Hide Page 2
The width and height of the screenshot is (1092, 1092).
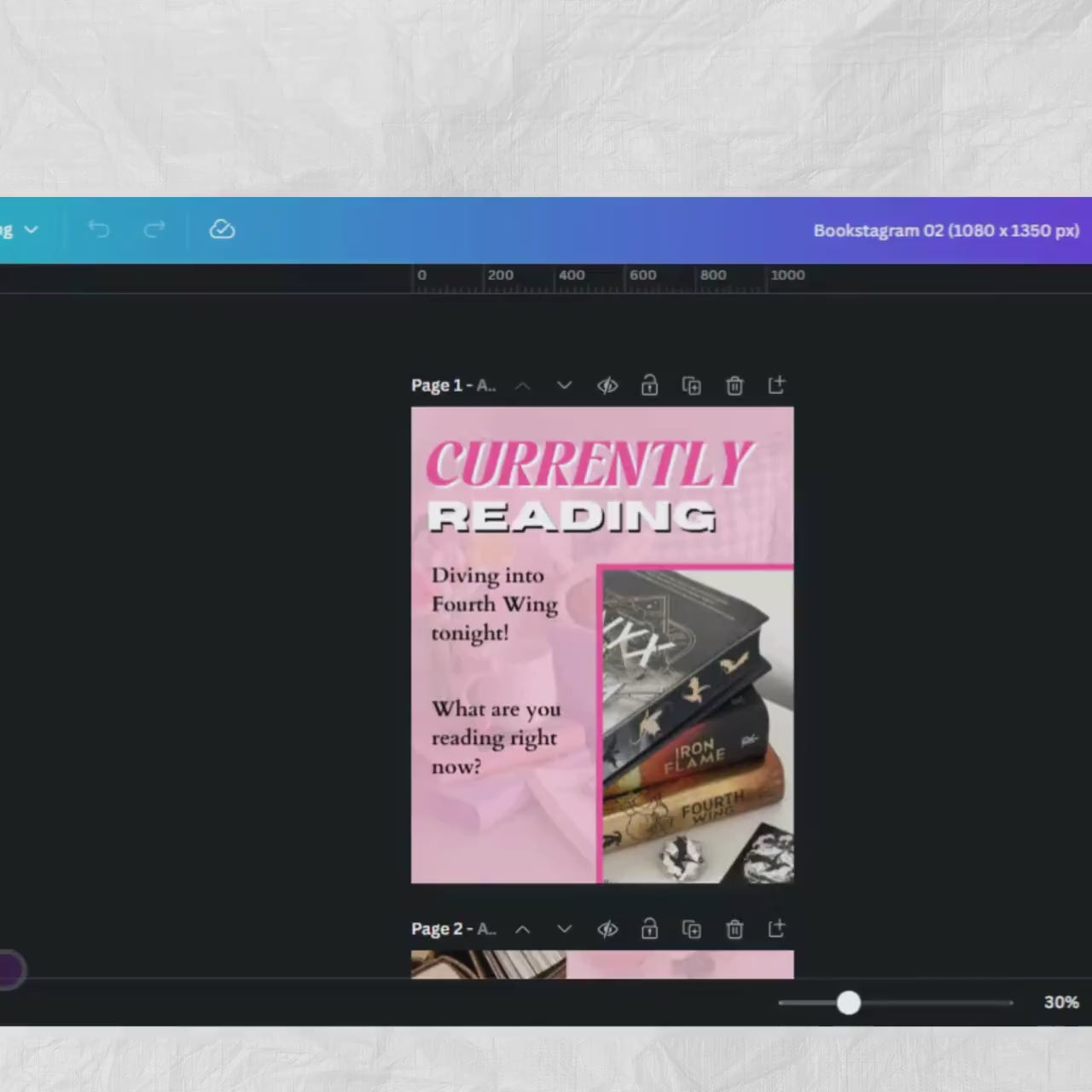607,929
